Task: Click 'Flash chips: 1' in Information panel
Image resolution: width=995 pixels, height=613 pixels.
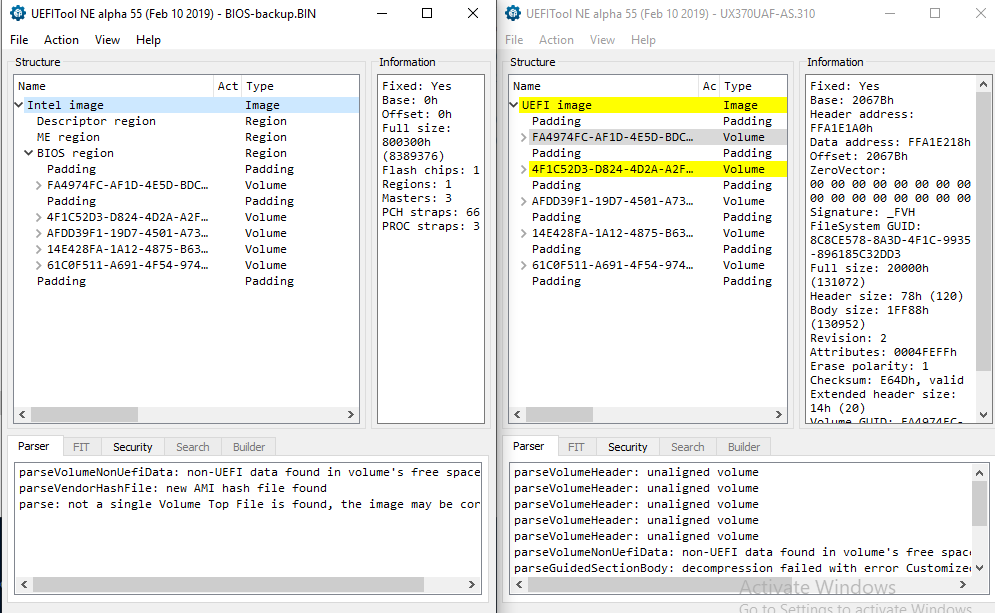Action: pyautogui.click(x=431, y=170)
